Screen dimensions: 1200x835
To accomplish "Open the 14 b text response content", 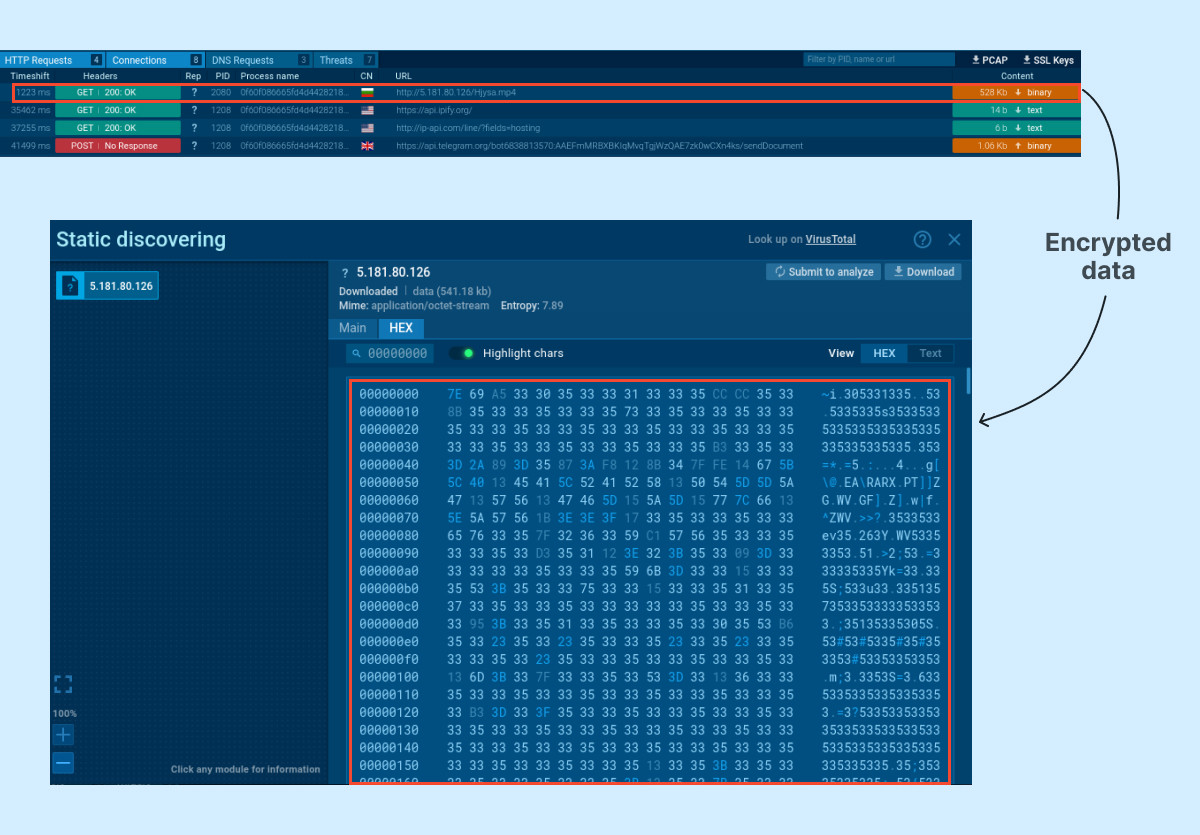I will pos(1017,110).
